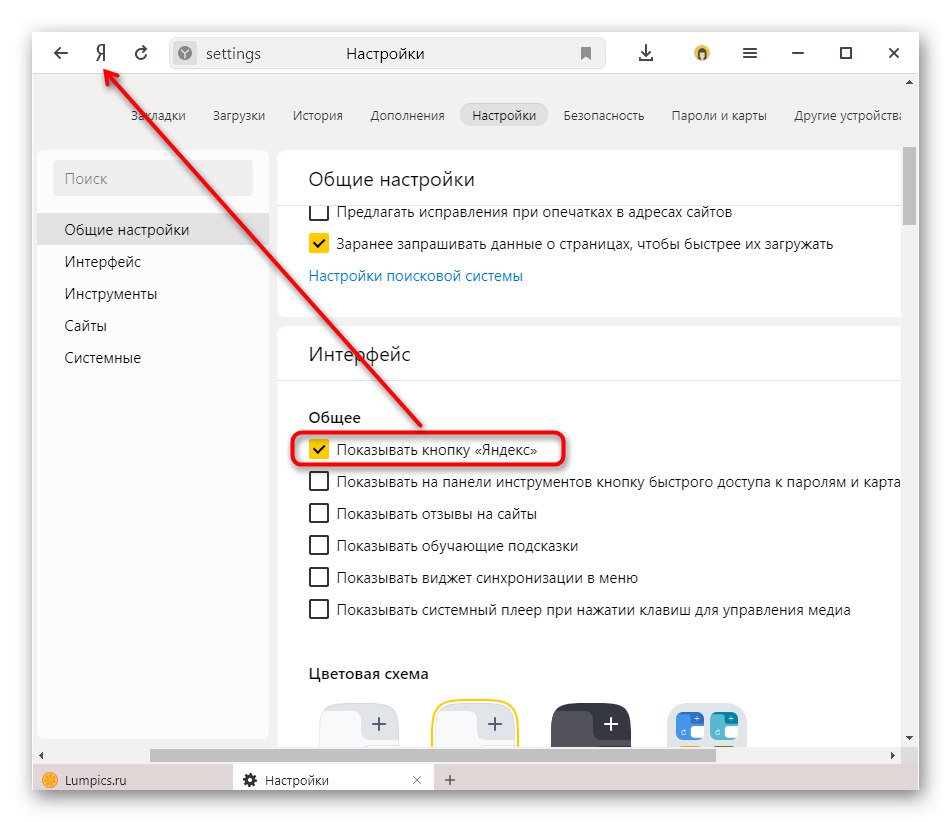The height and width of the screenshot is (822, 951).
Task: Choose the dark color scheme
Action: click(591, 726)
